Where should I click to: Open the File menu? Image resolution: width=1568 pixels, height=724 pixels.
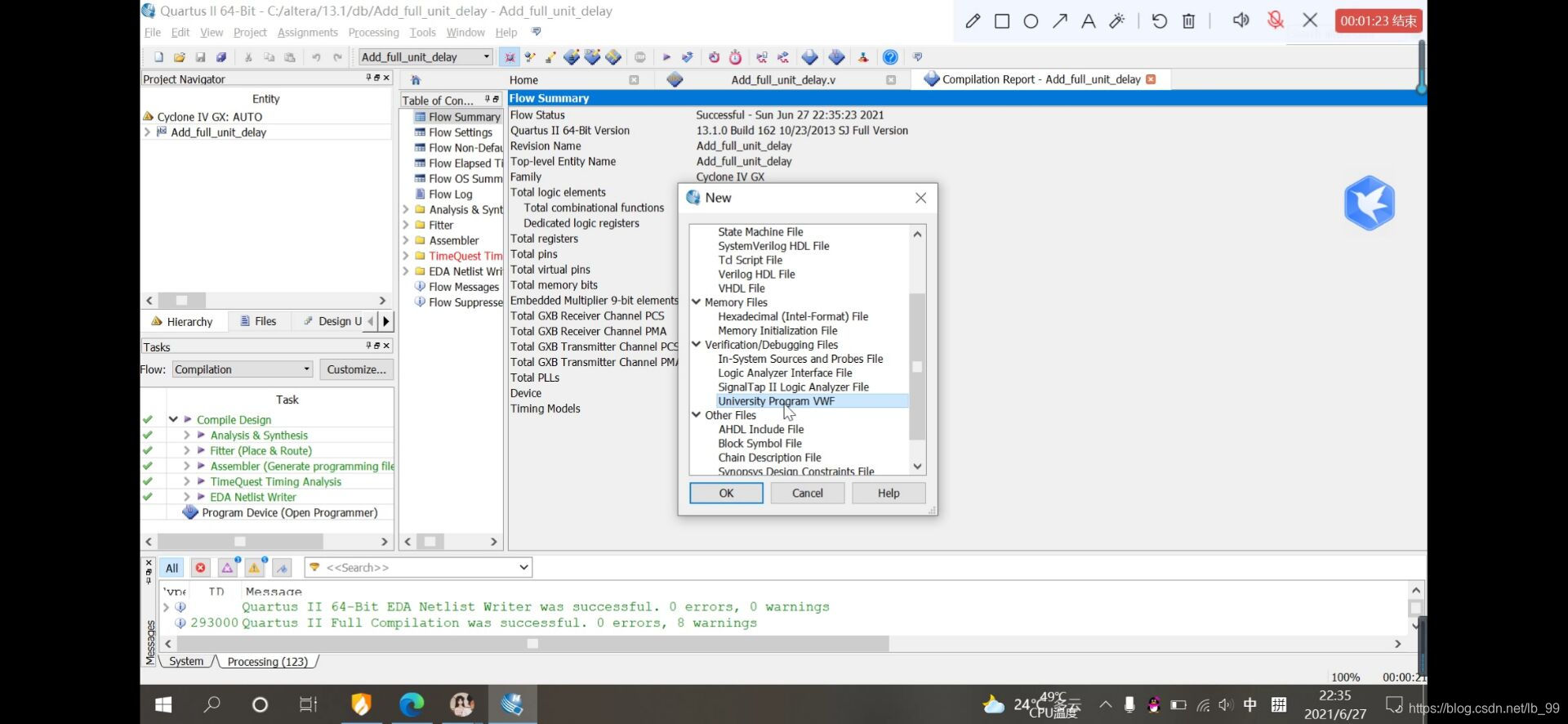point(153,33)
